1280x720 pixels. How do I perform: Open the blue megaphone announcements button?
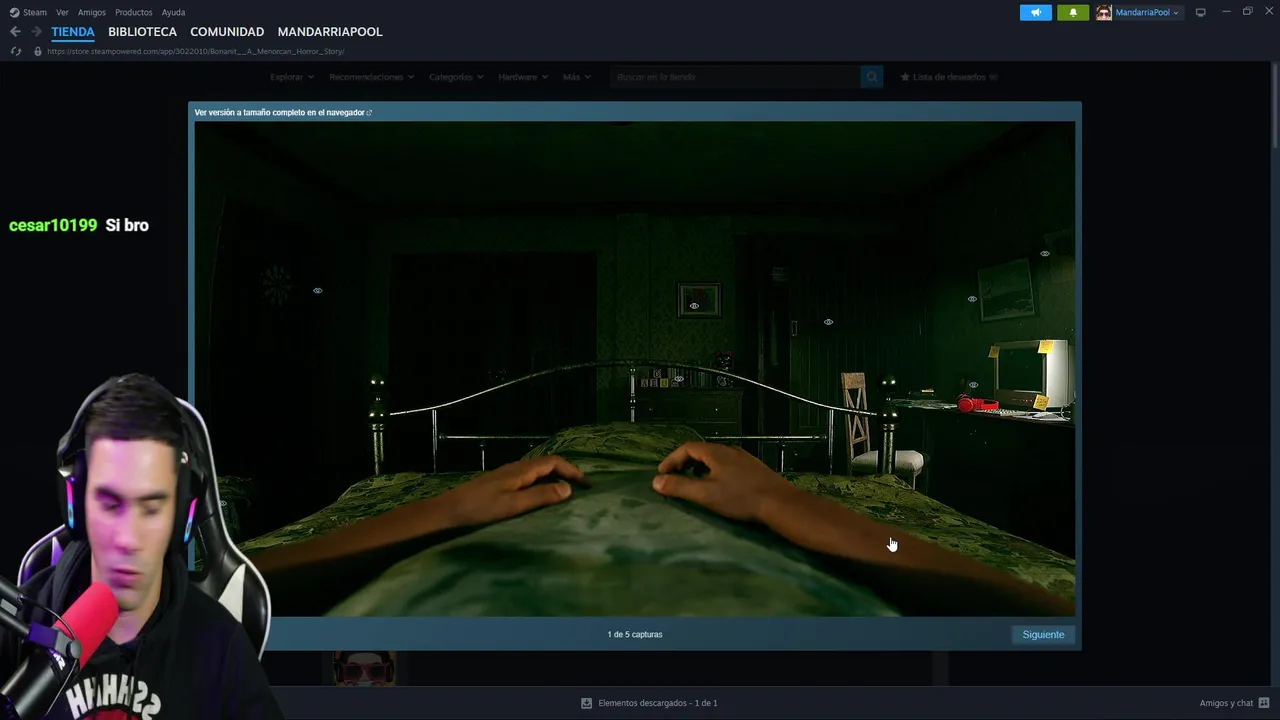click(x=1036, y=12)
